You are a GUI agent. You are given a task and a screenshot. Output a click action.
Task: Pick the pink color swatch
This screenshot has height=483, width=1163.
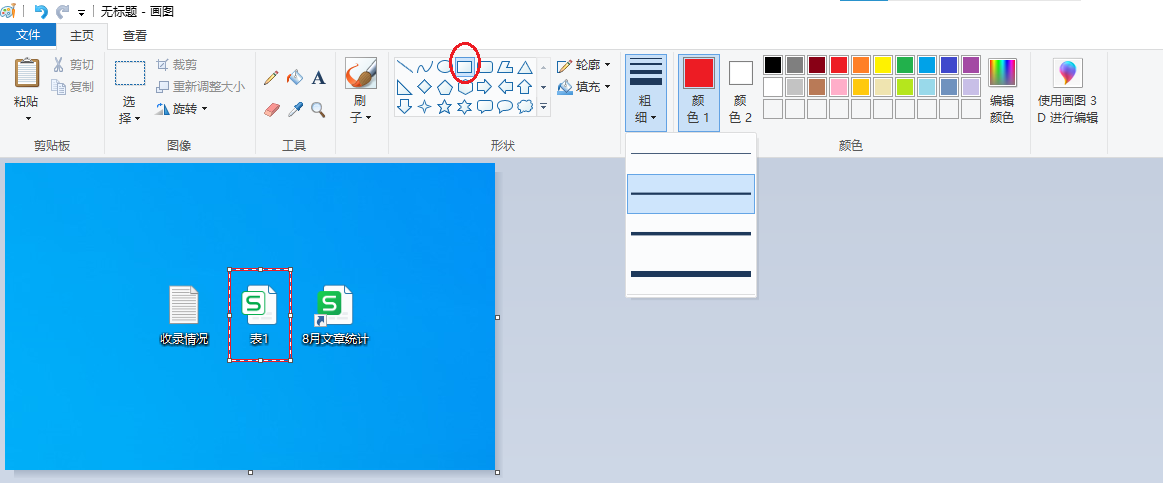coord(839,87)
